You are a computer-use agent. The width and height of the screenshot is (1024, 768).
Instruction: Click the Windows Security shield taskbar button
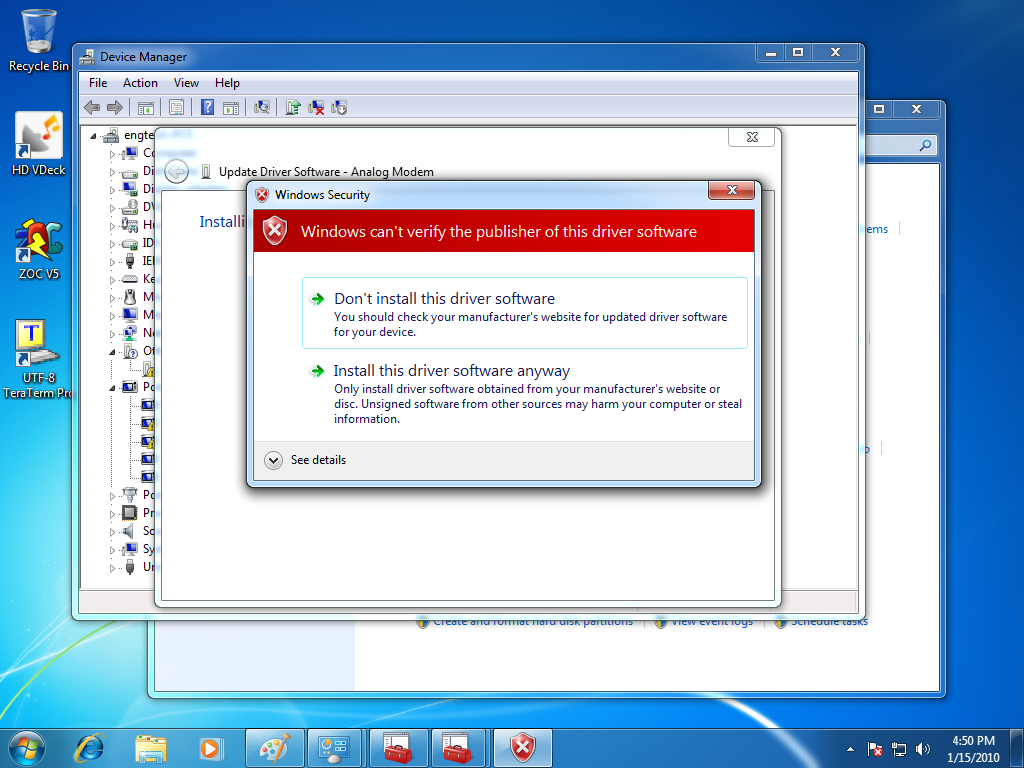pyautogui.click(x=523, y=747)
